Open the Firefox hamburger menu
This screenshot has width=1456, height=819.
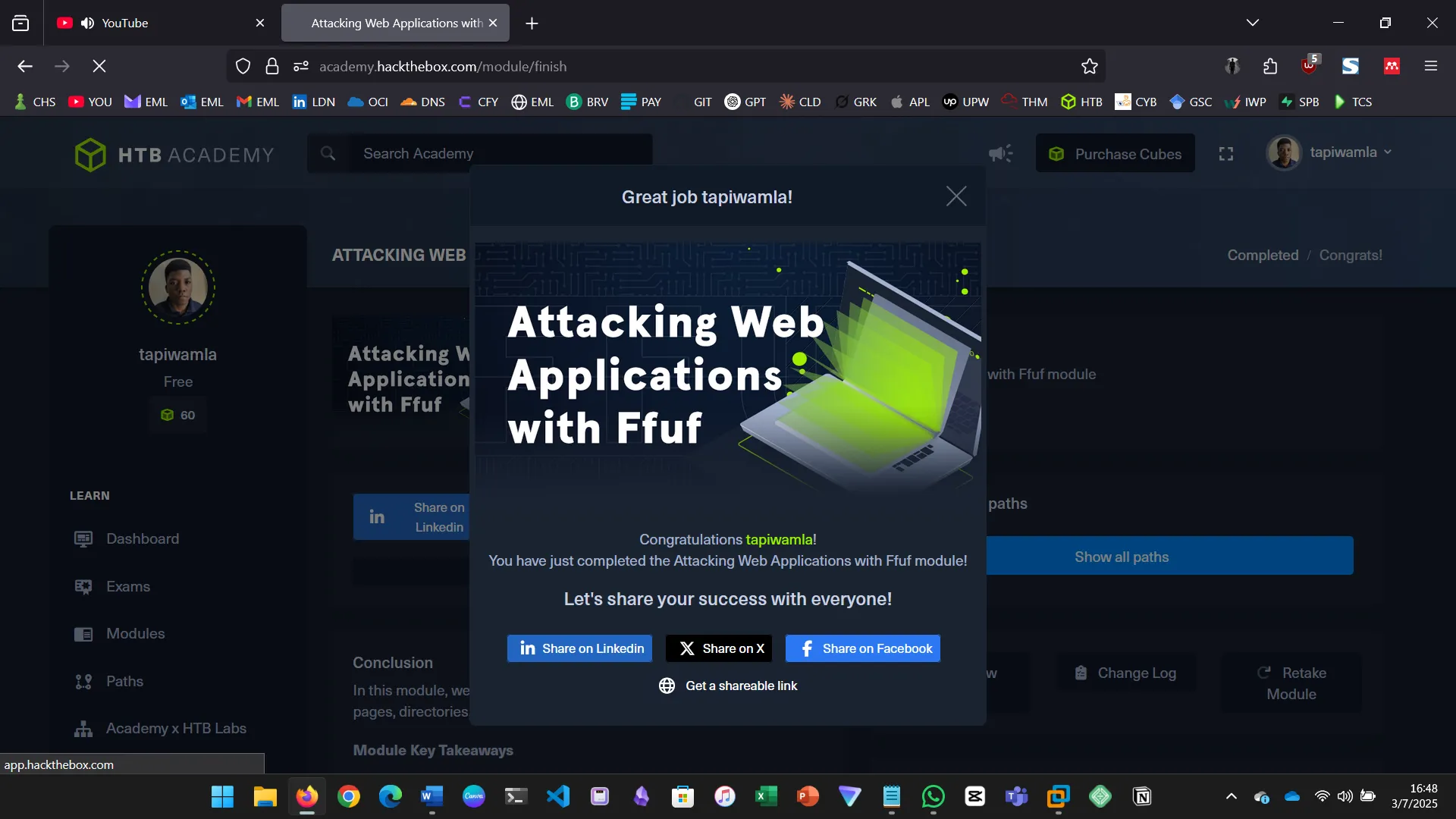(1432, 66)
